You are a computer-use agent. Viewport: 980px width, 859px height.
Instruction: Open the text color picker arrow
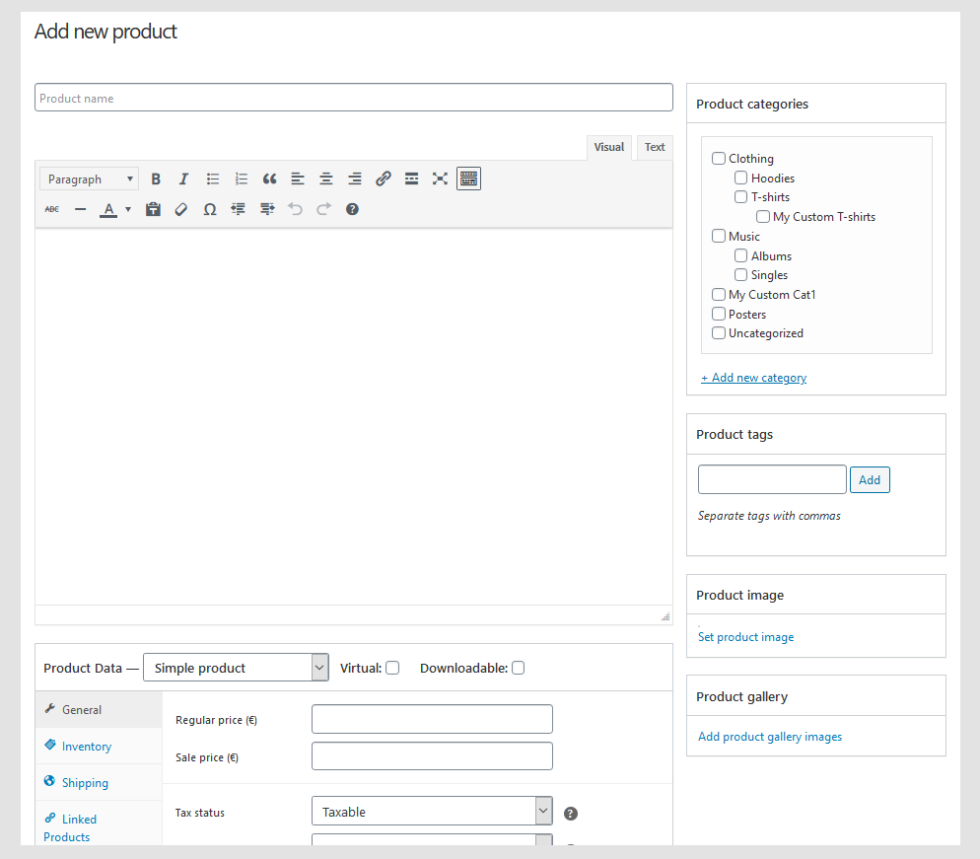coord(128,209)
